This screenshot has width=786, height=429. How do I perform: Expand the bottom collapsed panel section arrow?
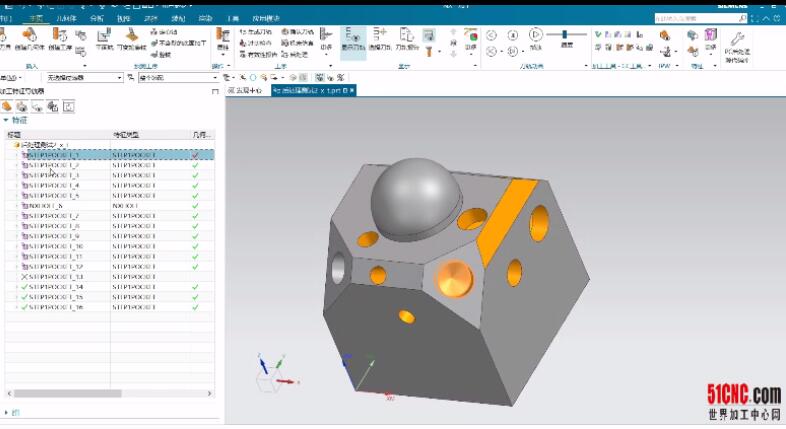tap(6, 411)
